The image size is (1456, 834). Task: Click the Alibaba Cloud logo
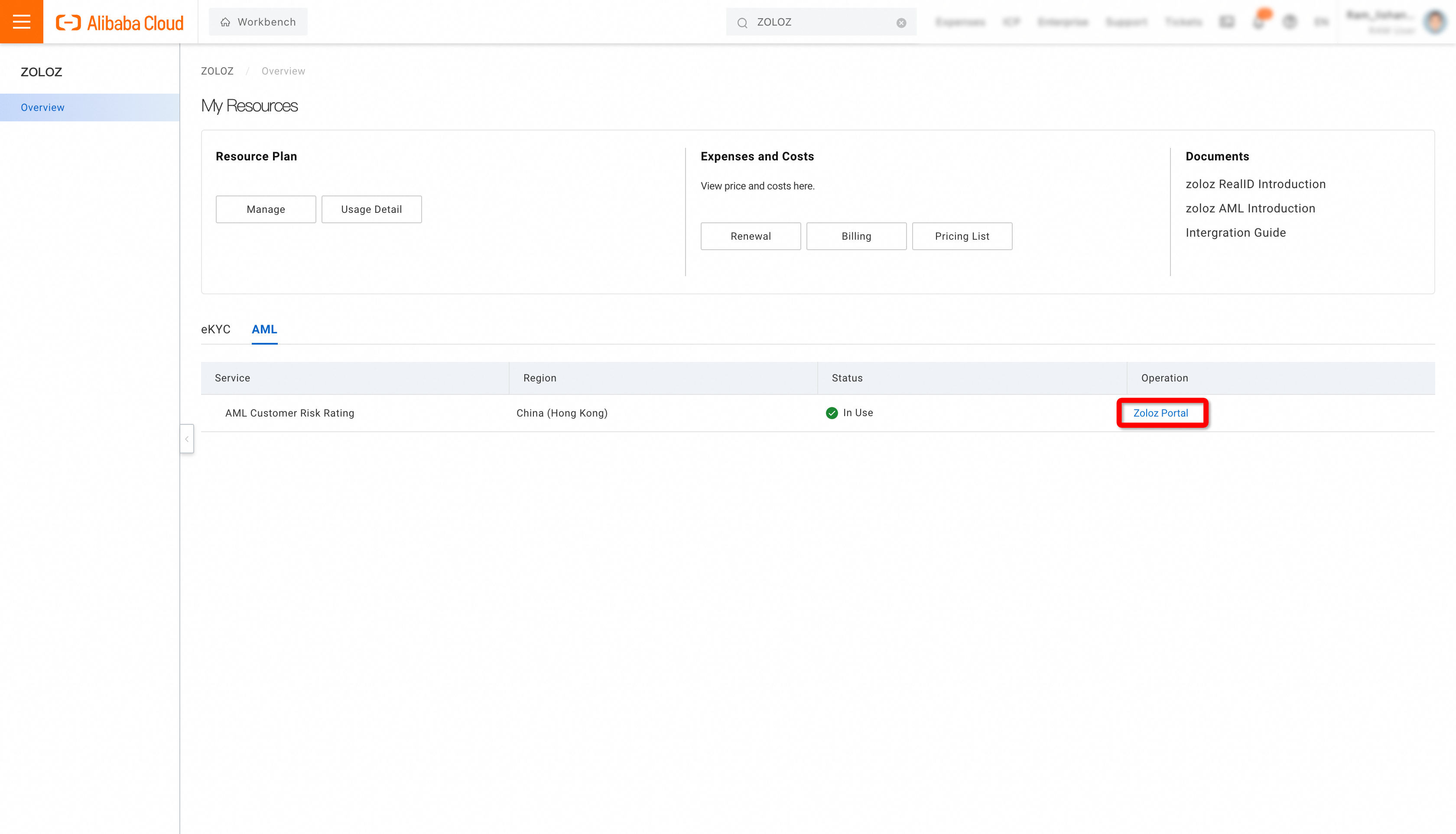(x=120, y=23)
